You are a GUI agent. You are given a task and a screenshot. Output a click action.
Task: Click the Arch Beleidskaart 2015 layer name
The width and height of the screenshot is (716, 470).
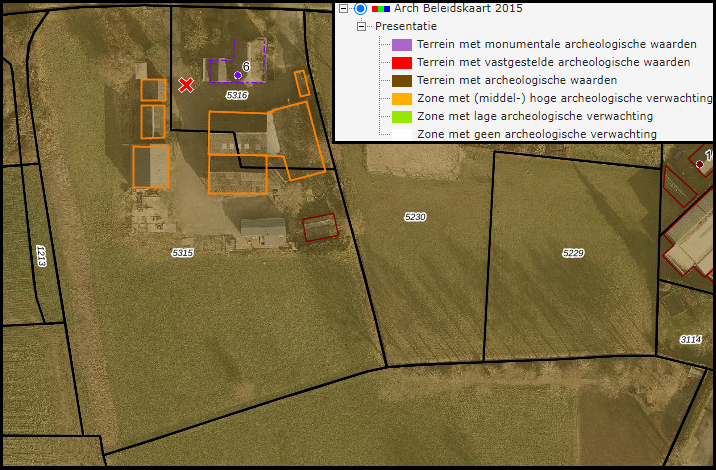[443, 8]
